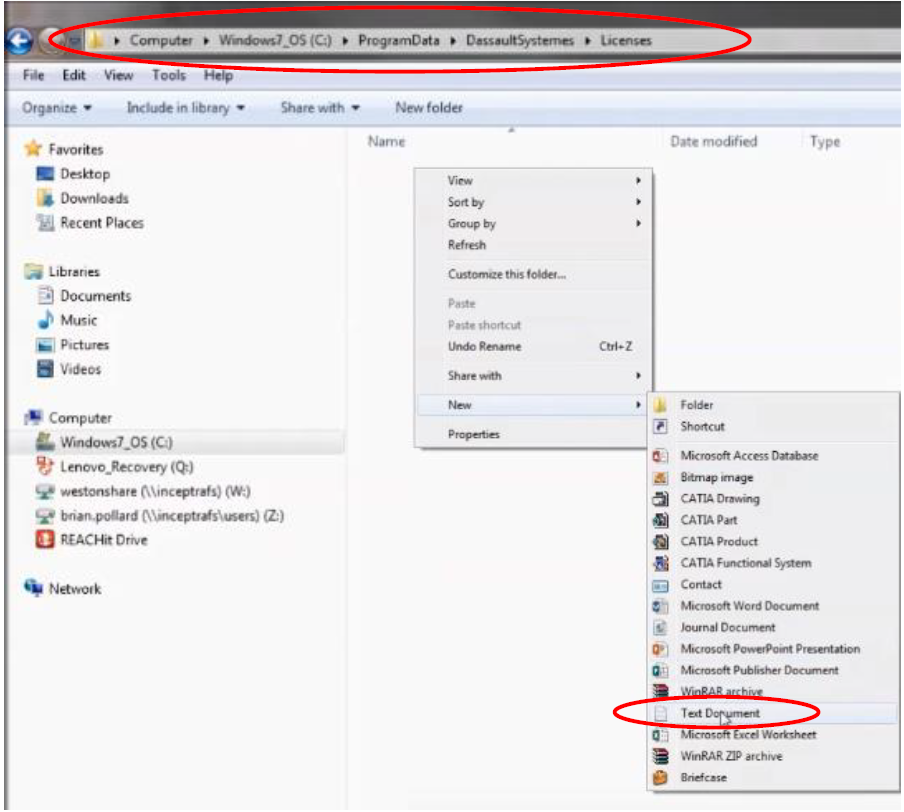Click the brian.pollard network drive icon
This screenshot has height=812, width=904.
tap(45, 515)
